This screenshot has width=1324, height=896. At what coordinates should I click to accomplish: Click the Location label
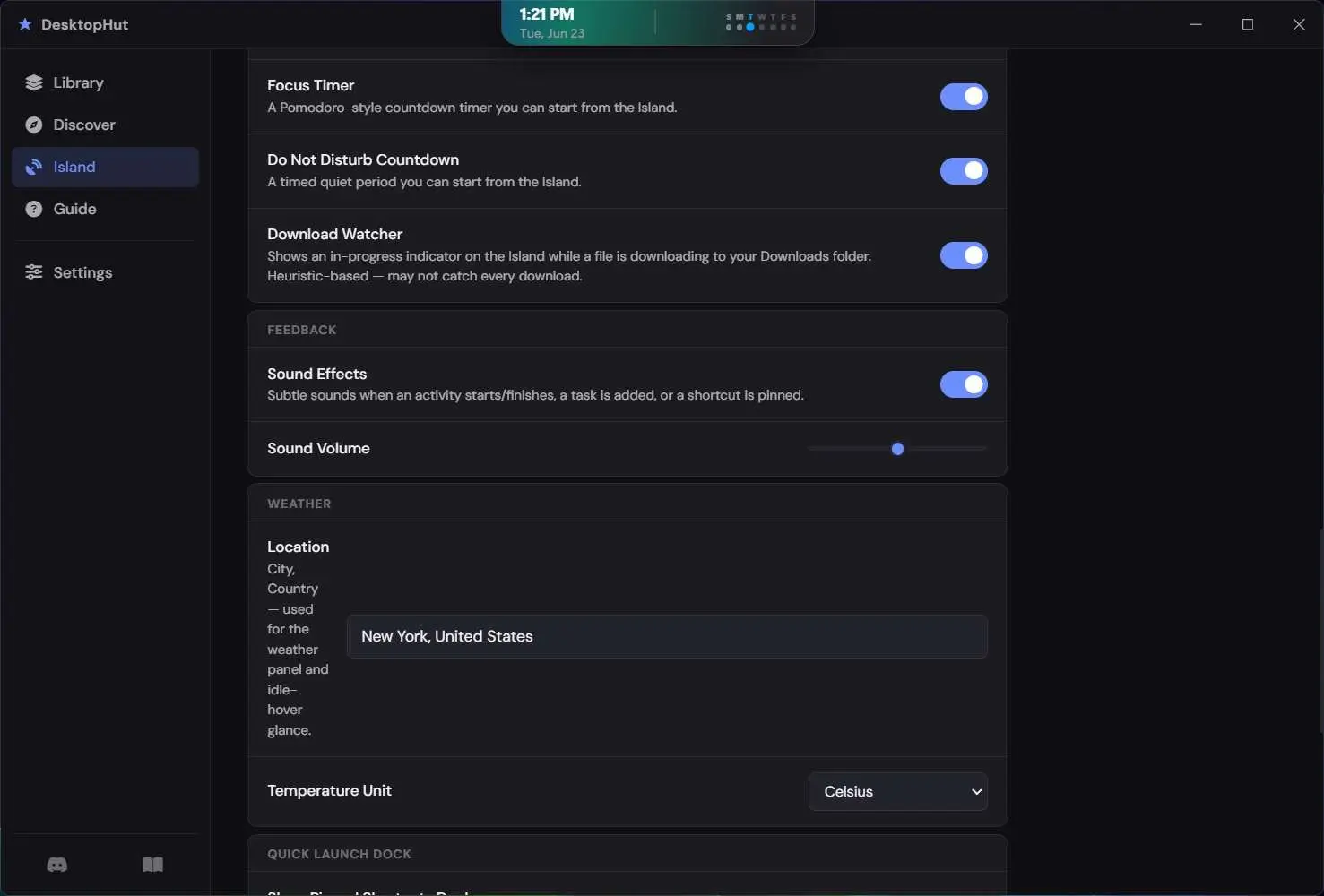point(298,547)
